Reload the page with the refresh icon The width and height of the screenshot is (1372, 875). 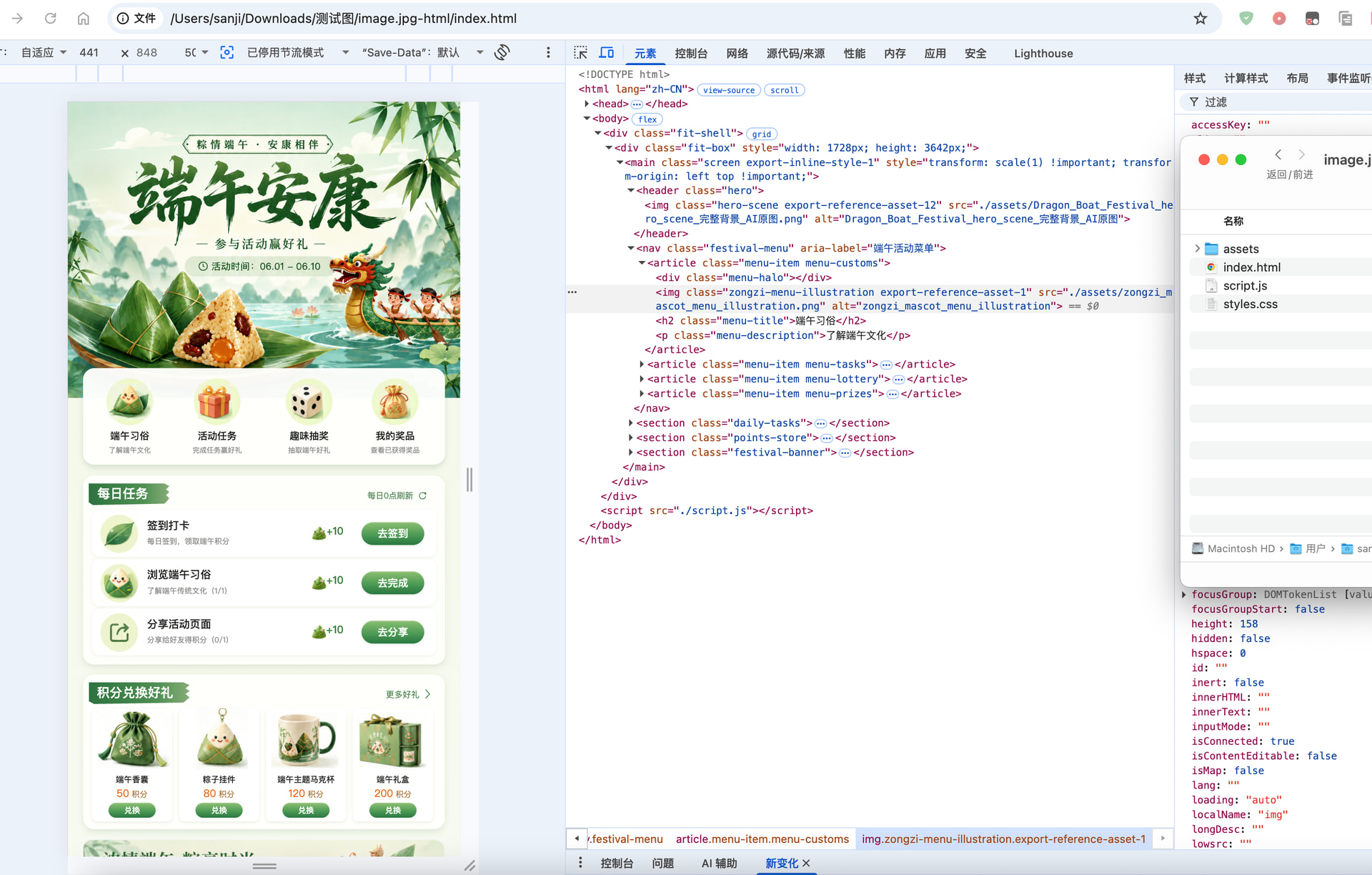point(50,19)
